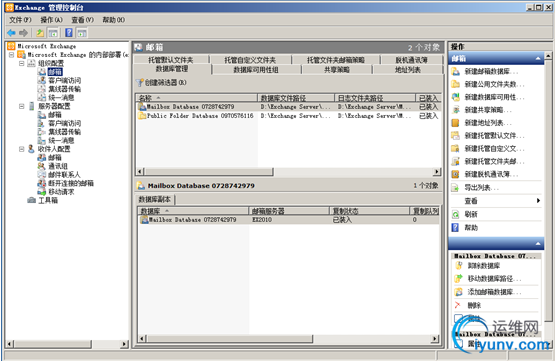This screenshot has width=555, height=361.
Task: Click the 卸除数据库 action link
Action: coord(484,265)
